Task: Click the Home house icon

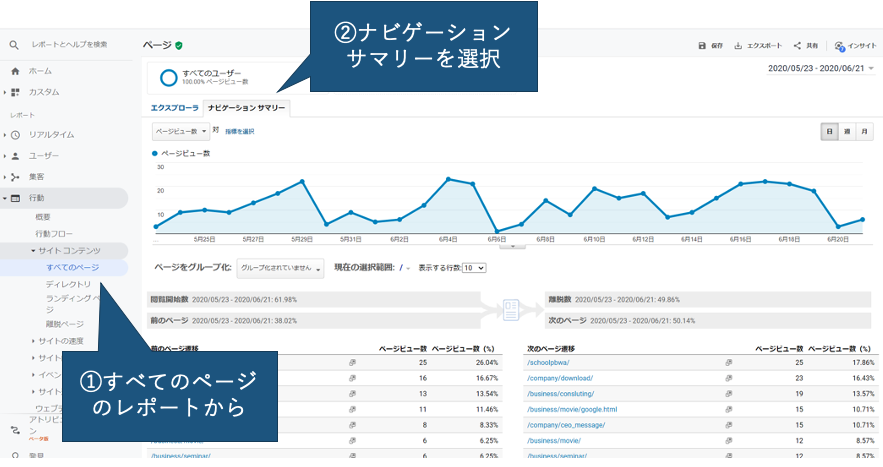Action: pyautogui.click(x=15, y=72)
